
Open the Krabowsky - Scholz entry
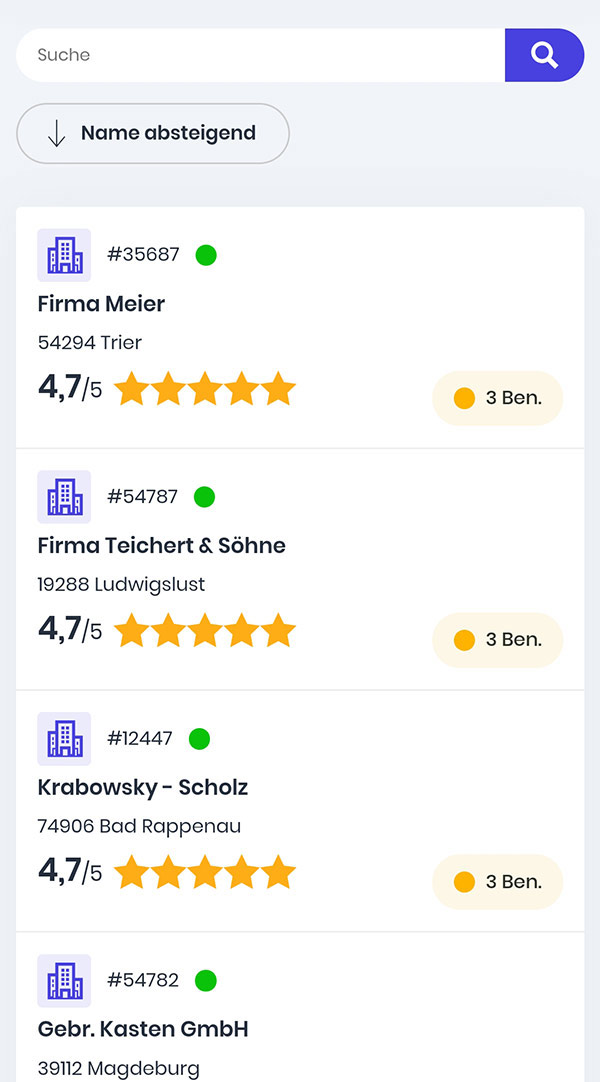[143, 787]
